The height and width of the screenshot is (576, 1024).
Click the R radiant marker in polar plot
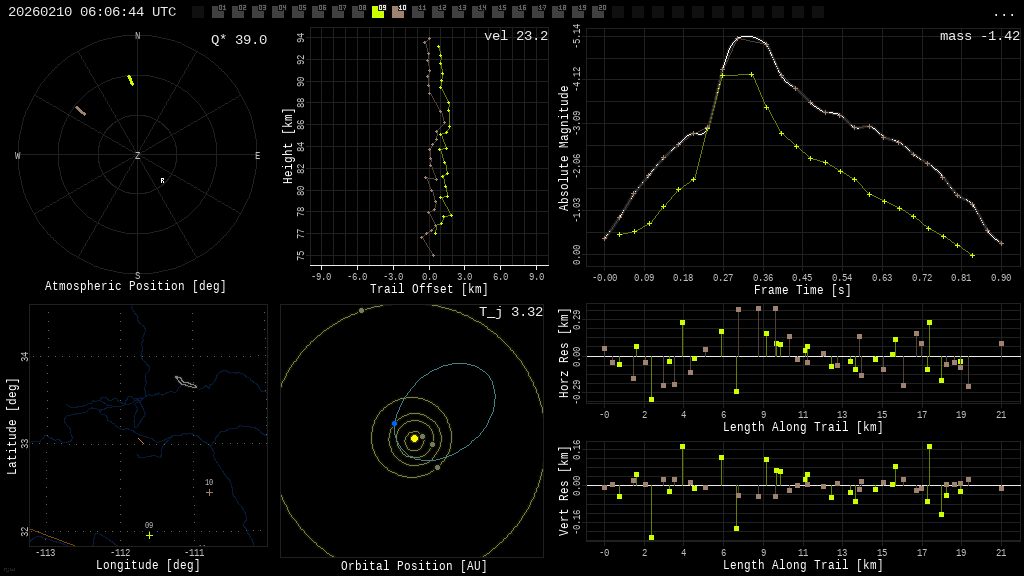point(162,181)
